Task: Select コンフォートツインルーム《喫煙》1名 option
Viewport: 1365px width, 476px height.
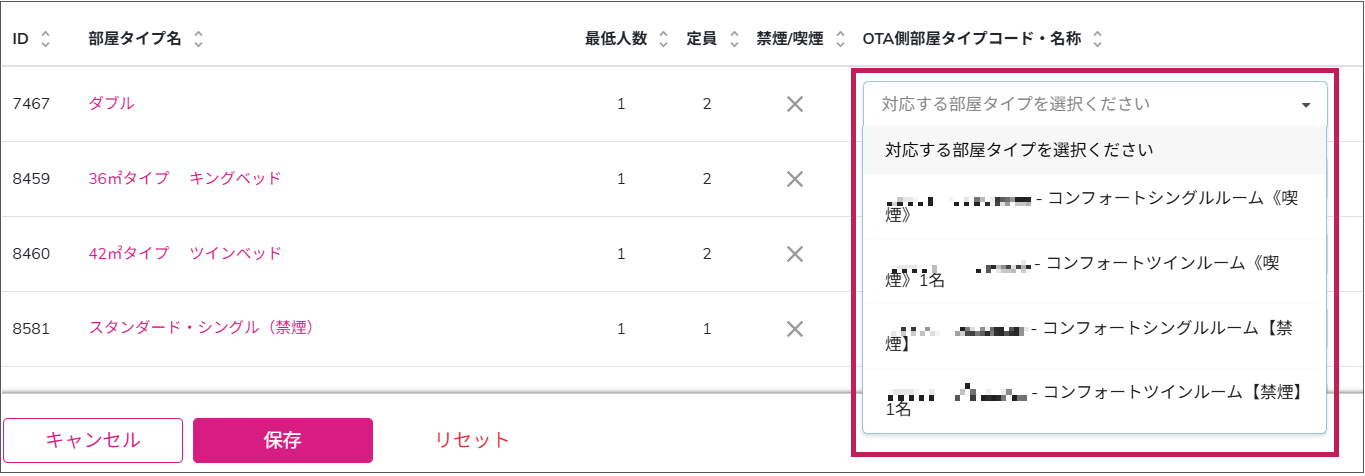Action: (x=1095, y=271)
